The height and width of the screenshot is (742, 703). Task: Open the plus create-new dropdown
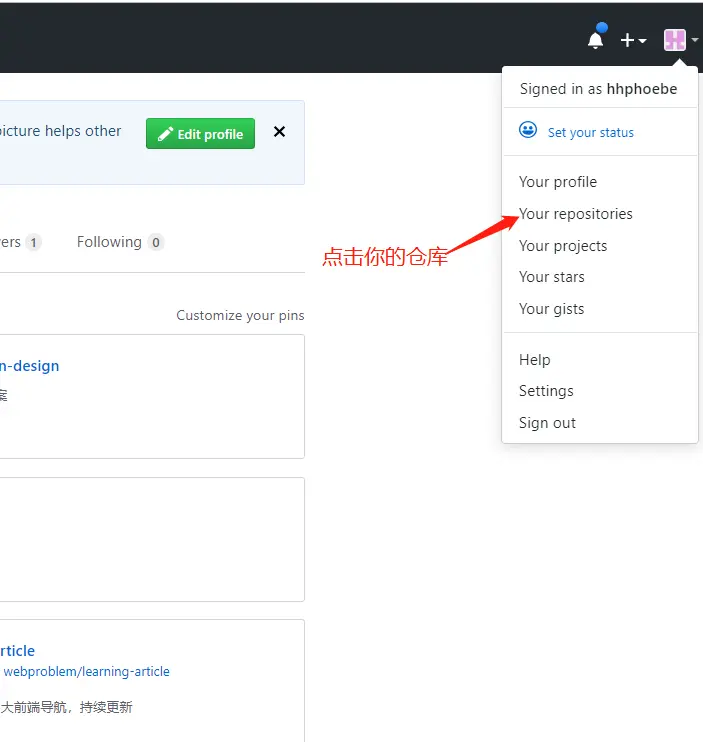tap(633, 40)
